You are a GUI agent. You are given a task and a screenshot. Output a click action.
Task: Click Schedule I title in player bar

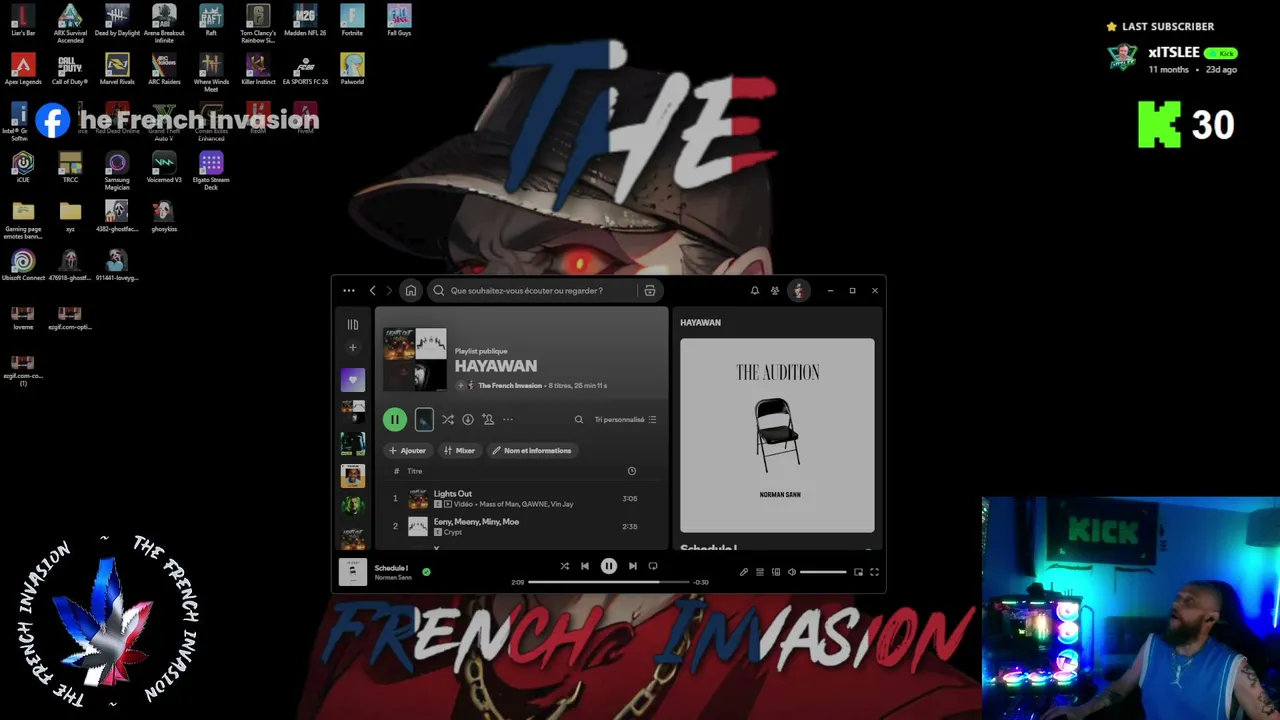click(391, 568)
